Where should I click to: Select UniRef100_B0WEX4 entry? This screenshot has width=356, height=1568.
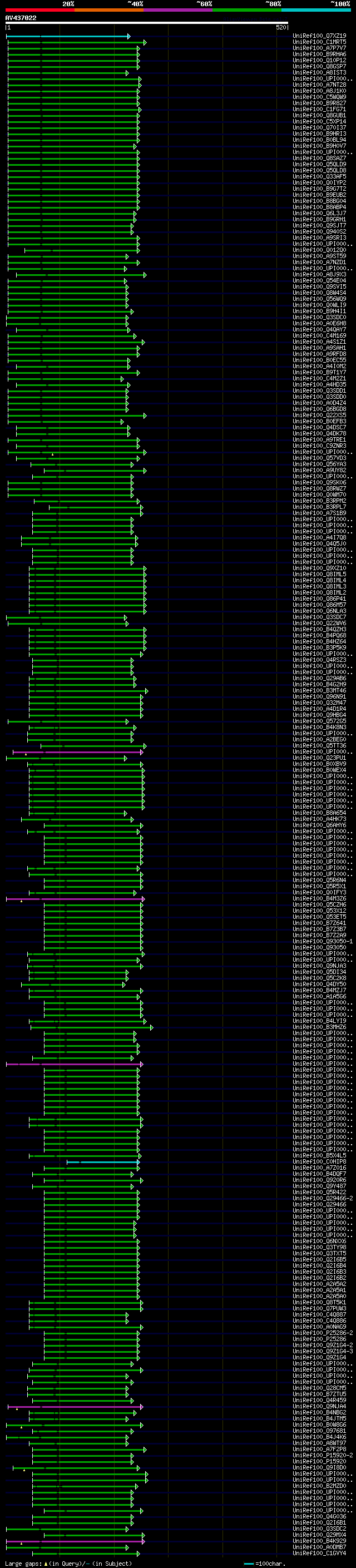click(319, 770)
